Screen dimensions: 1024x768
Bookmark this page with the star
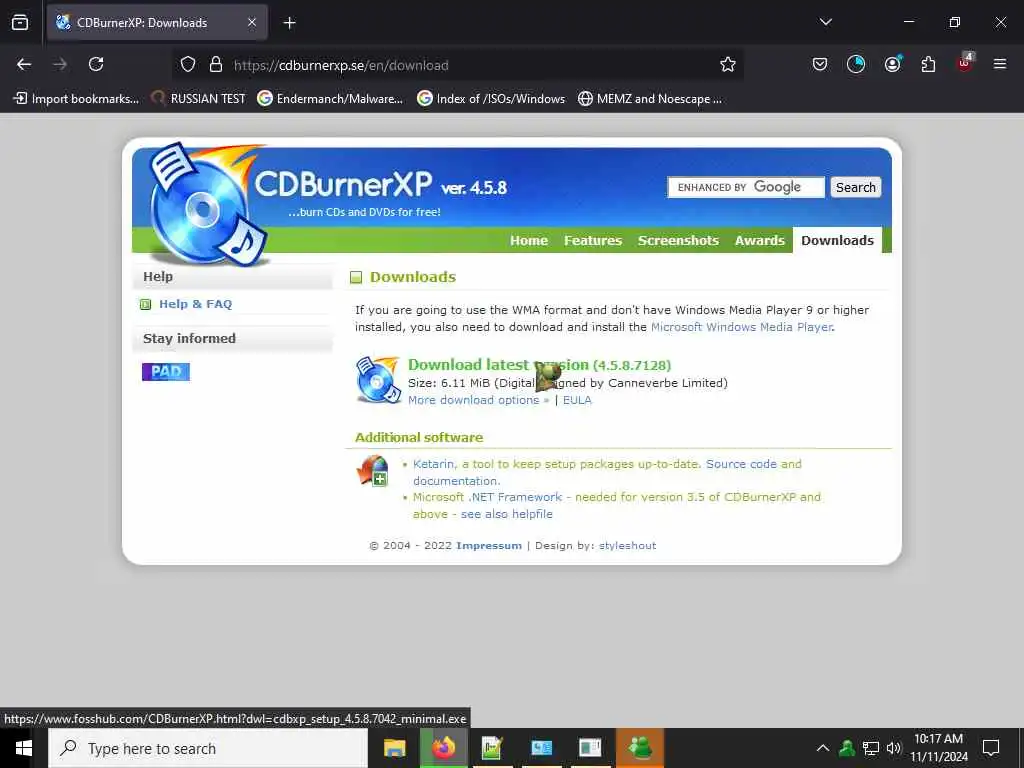pos(728,64)
